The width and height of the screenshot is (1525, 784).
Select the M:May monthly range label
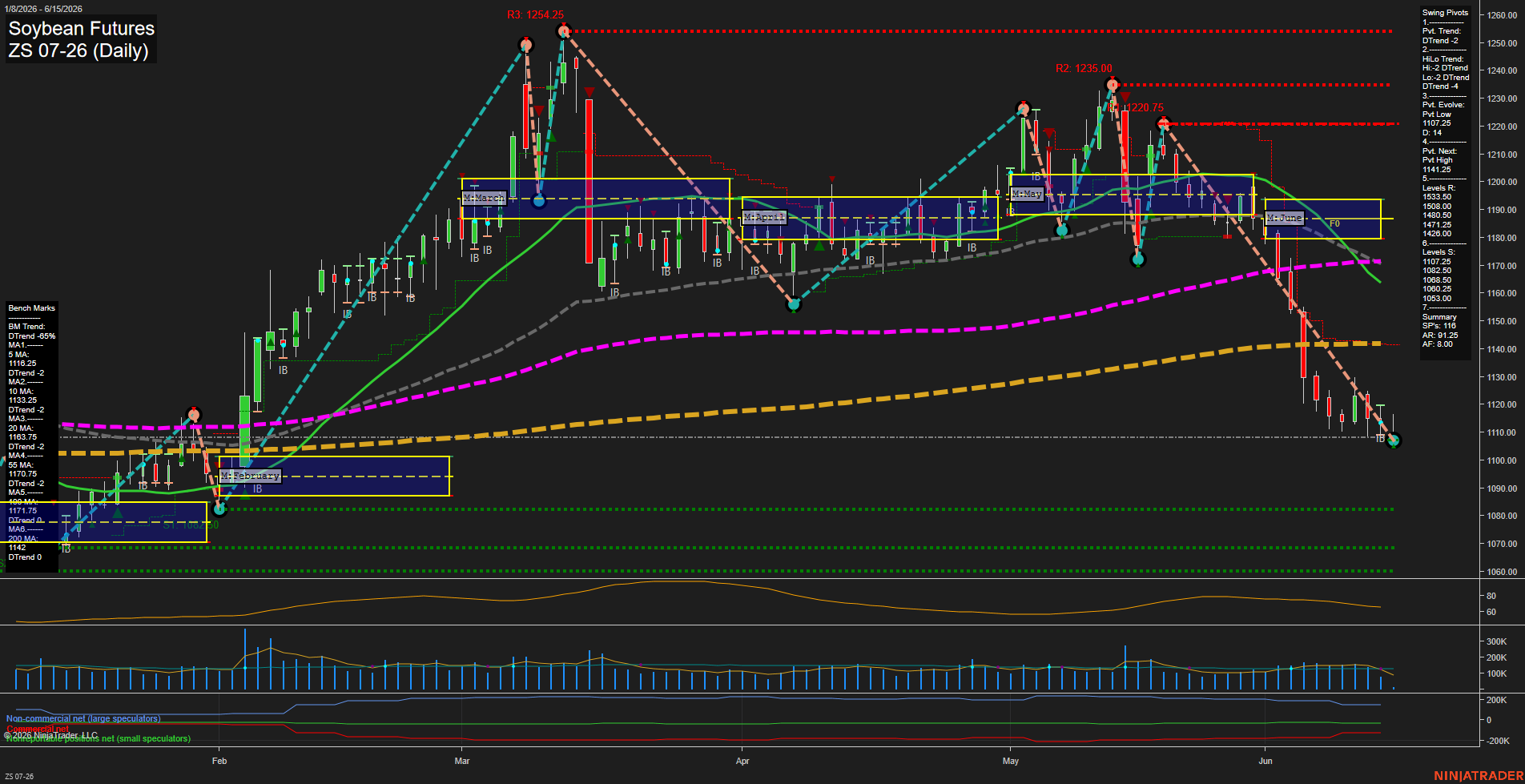point(1027,194)
